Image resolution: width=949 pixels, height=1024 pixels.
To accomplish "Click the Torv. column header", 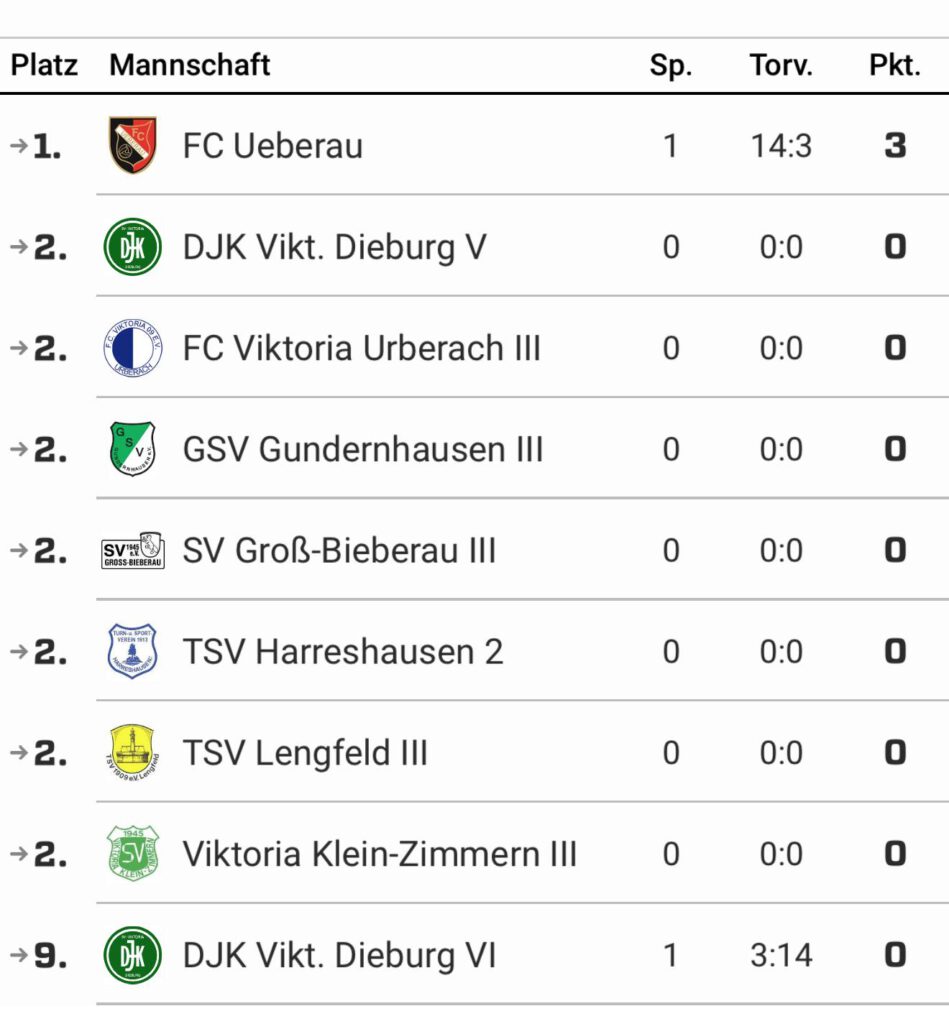I will (x=781, y=66).
